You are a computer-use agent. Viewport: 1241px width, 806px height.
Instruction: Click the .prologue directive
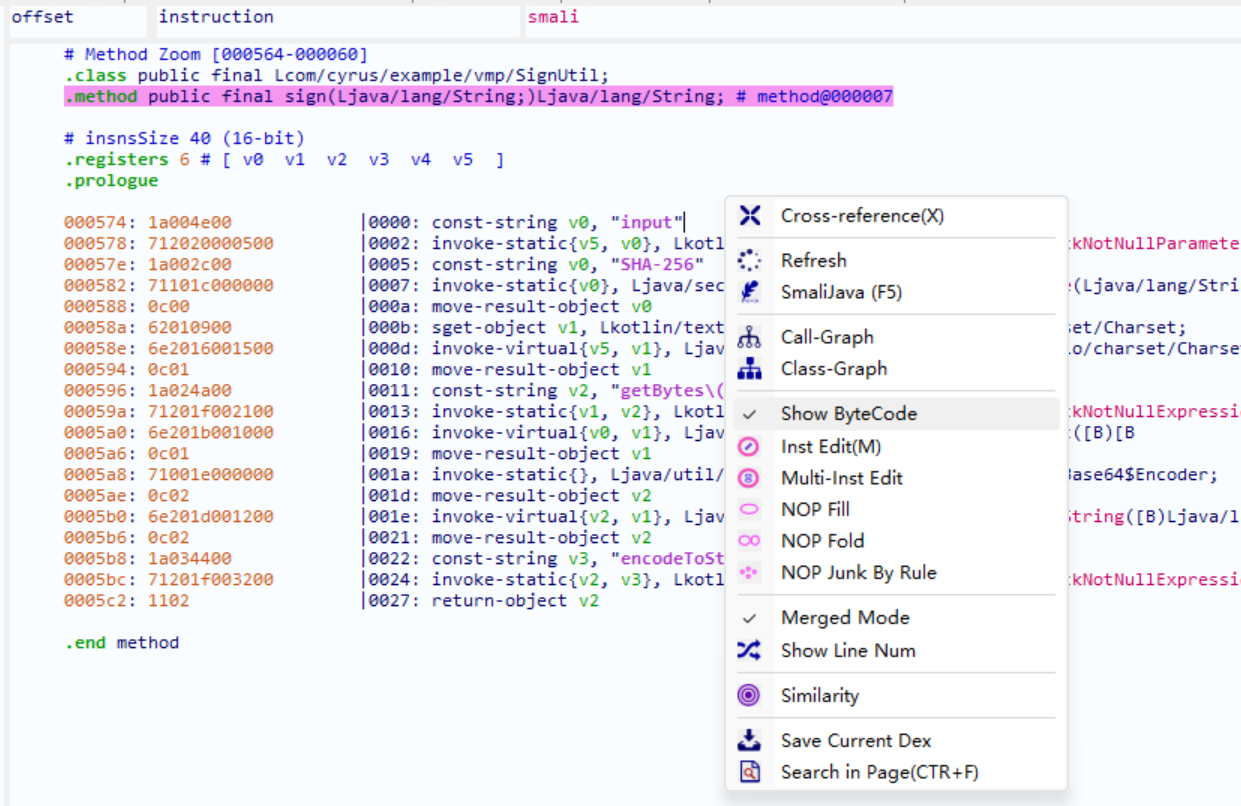click(111, 180)
